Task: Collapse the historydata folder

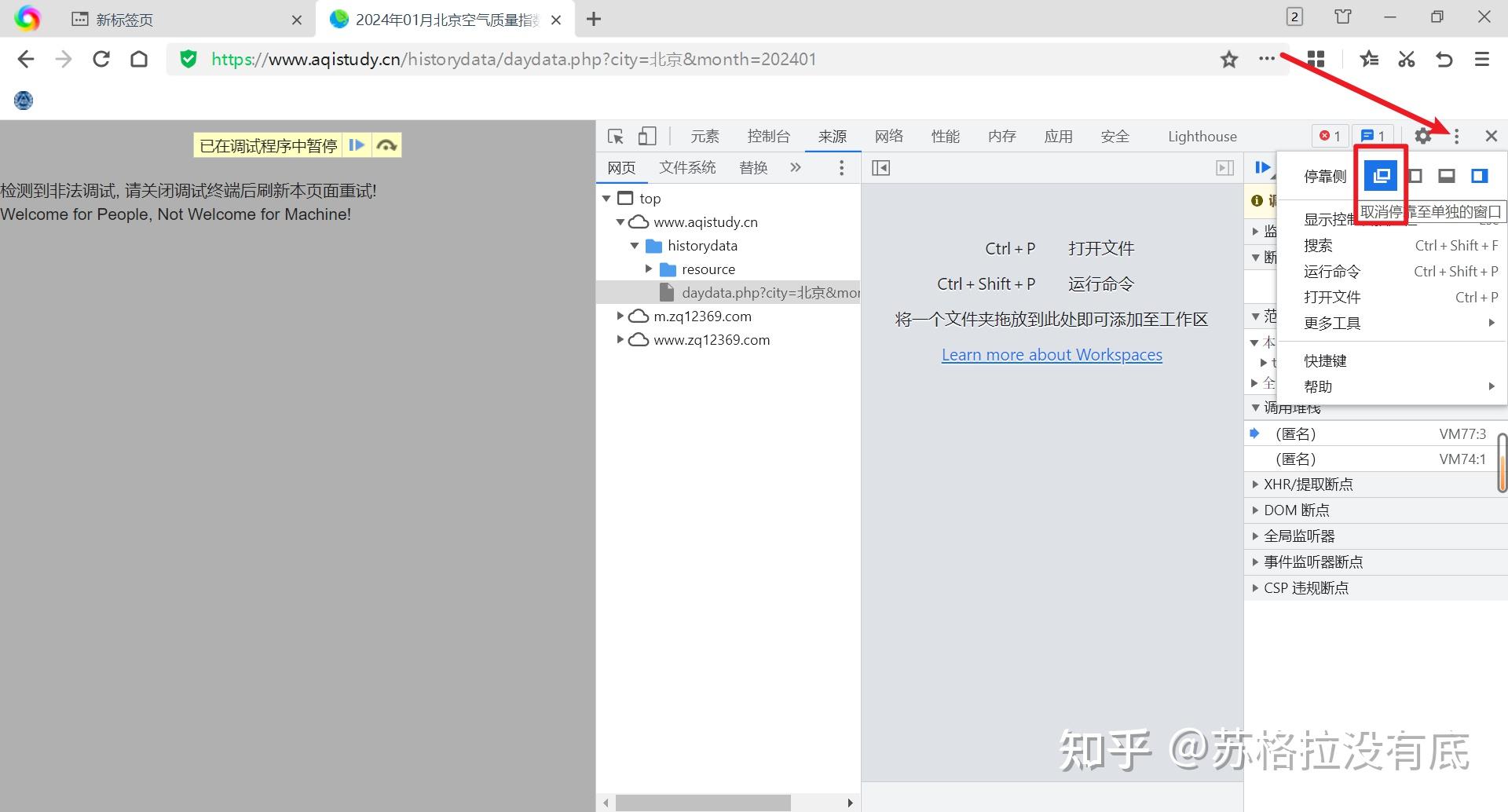Action: pos(635,245)
